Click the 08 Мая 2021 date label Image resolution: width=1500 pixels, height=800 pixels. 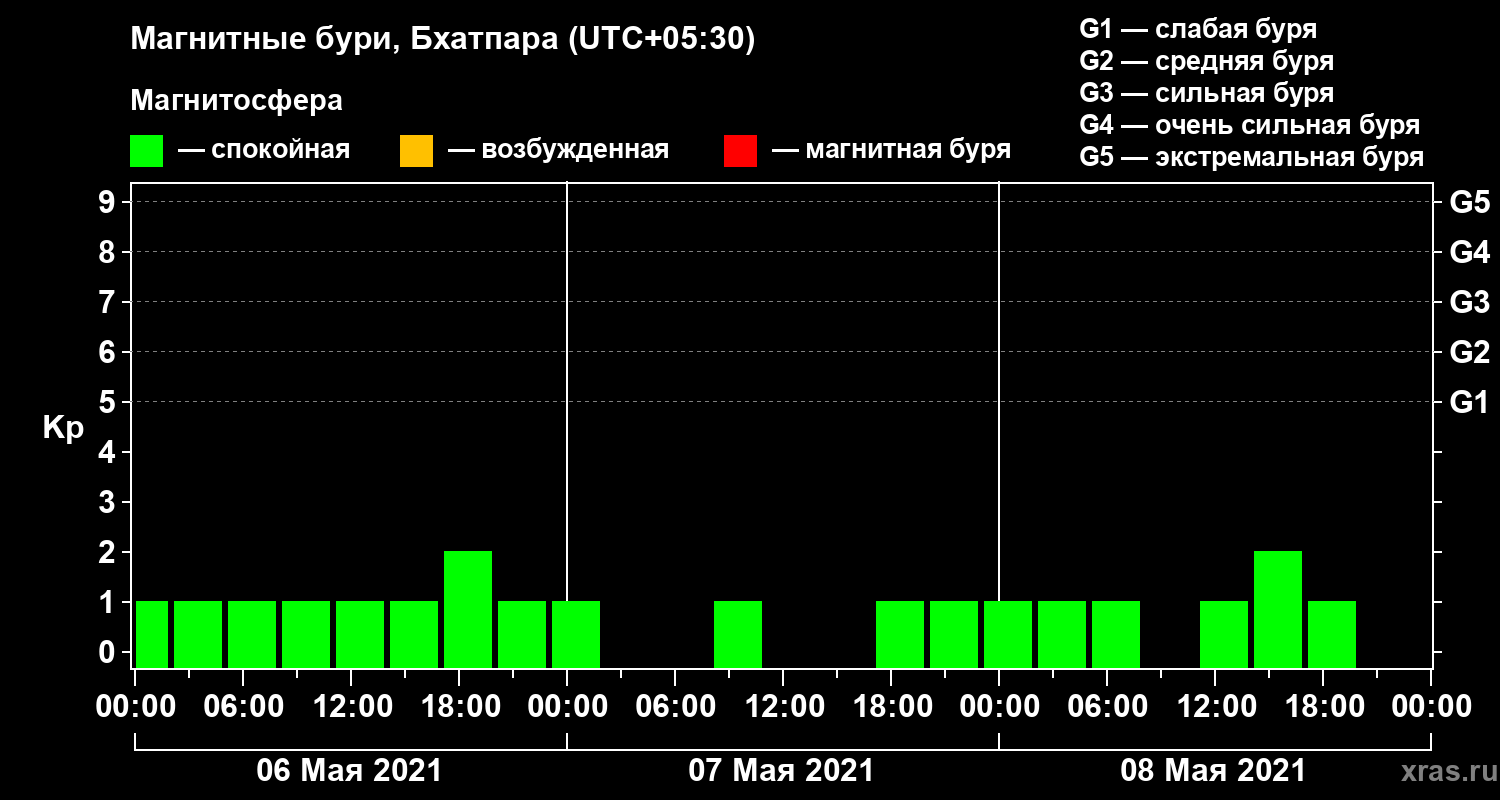click(x=1213, y=771)
